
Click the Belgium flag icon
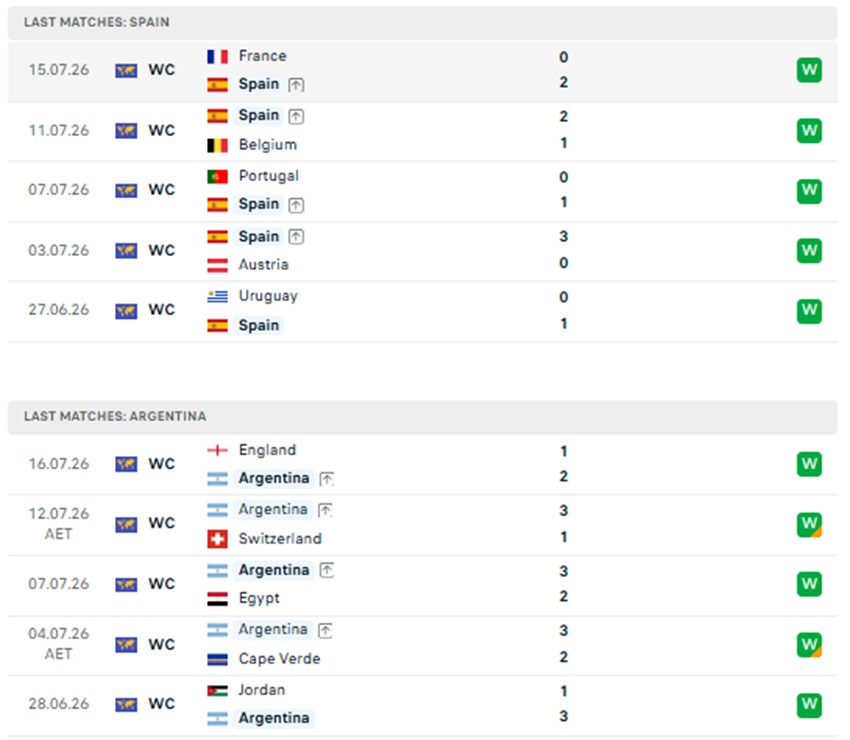pos(217,145)
